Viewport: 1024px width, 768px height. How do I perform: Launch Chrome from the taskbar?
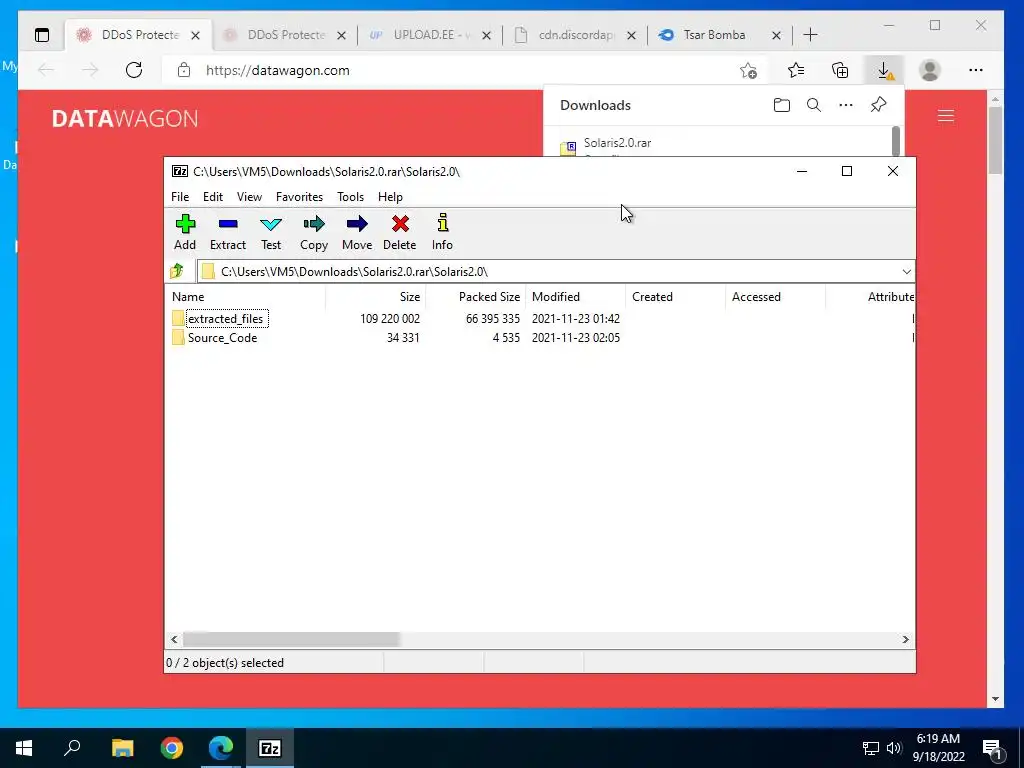(x=172, y=748)
